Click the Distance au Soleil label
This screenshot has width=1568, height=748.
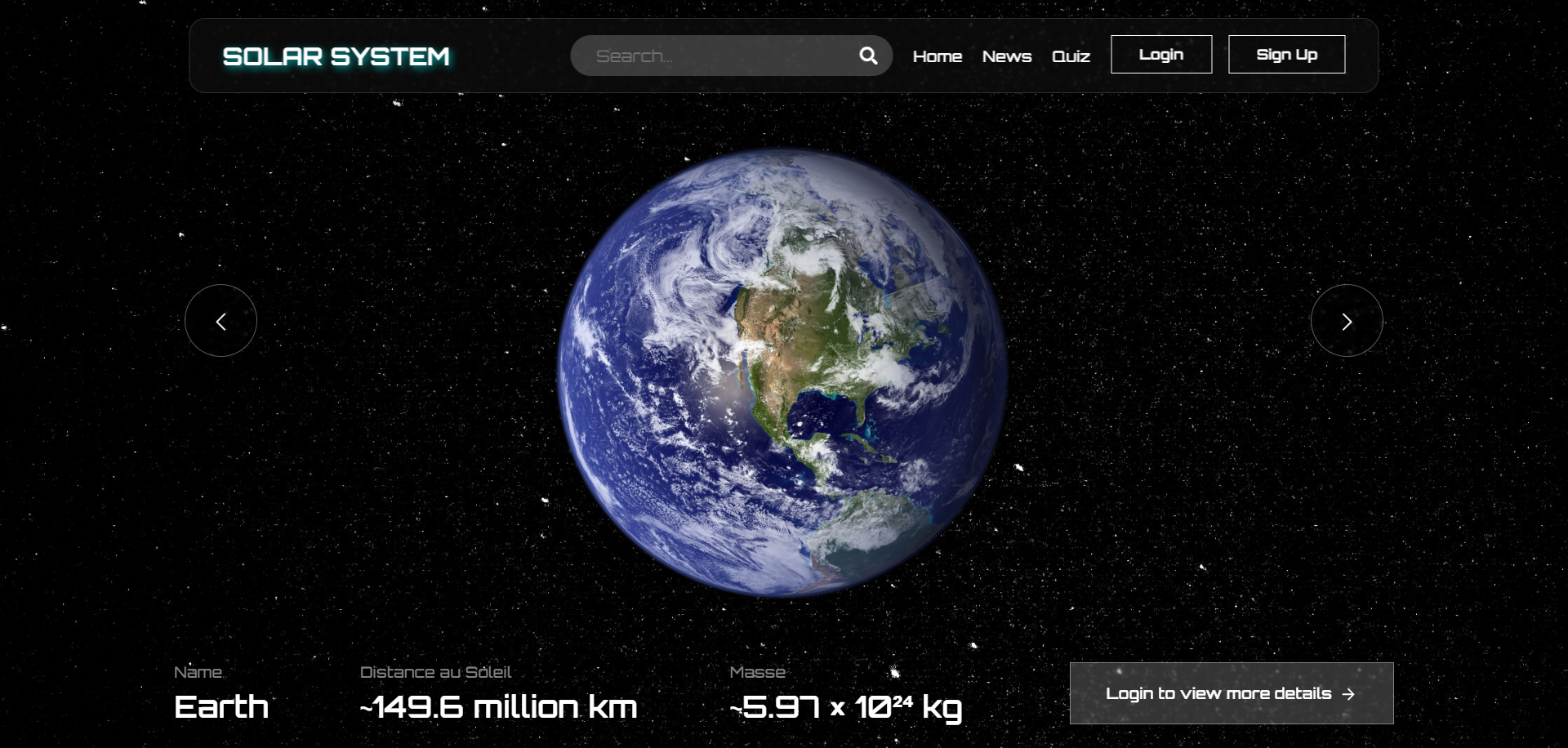[435, 672]
